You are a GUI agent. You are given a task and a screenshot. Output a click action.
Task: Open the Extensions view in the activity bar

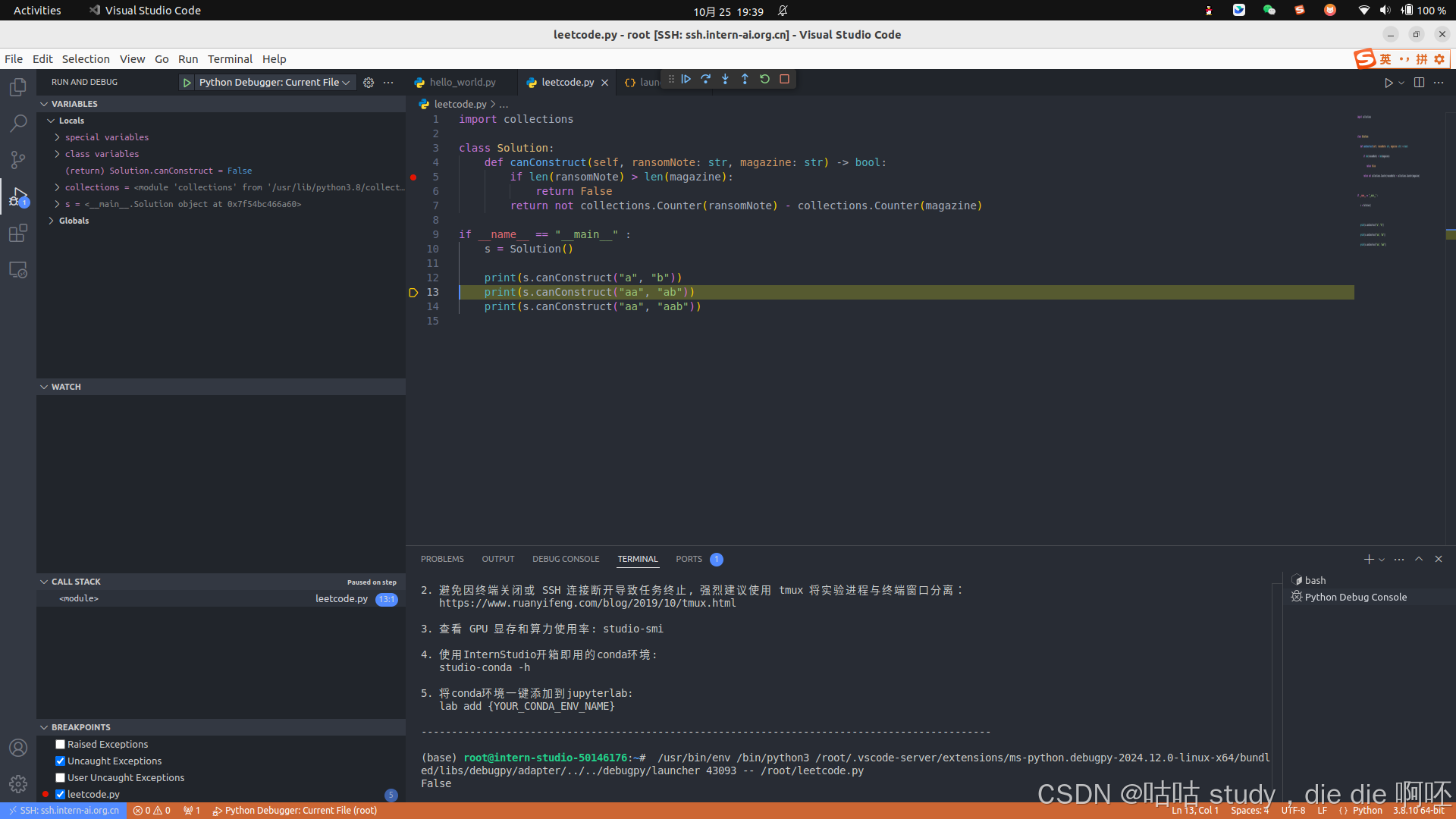[x=18, y=234]
